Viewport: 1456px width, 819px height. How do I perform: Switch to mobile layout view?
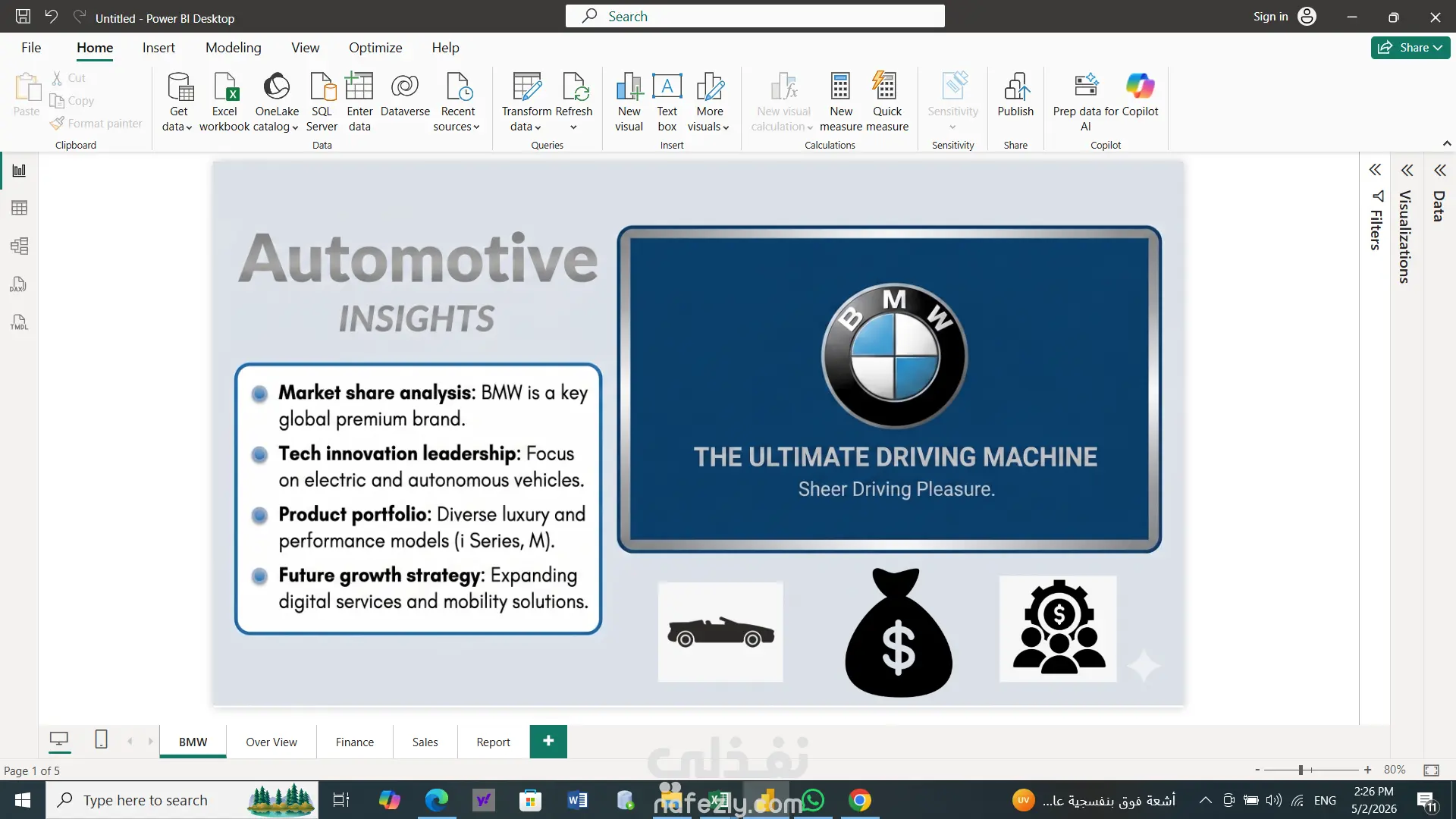(101, 739)
